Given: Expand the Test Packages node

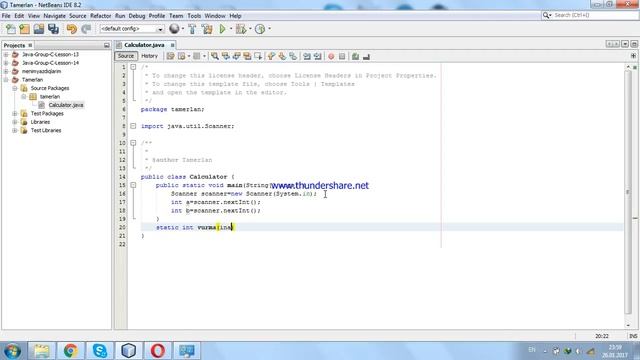Looking at the screenshot, I should (15, 113).
